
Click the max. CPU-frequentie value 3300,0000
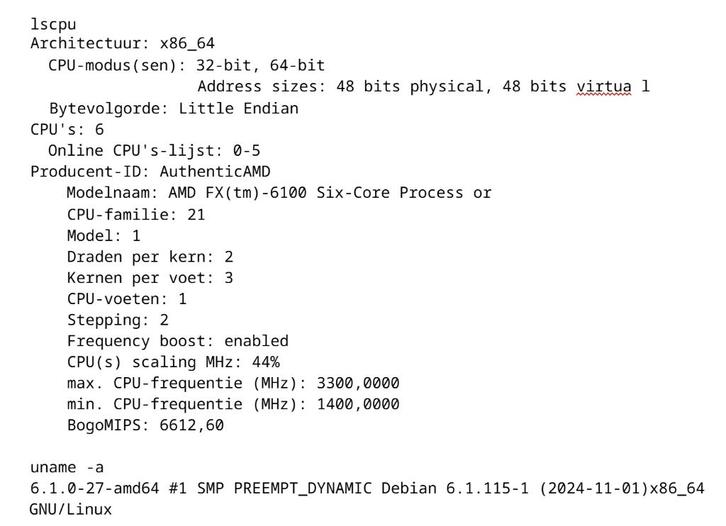pyautogui.click(x=358, y=383)
